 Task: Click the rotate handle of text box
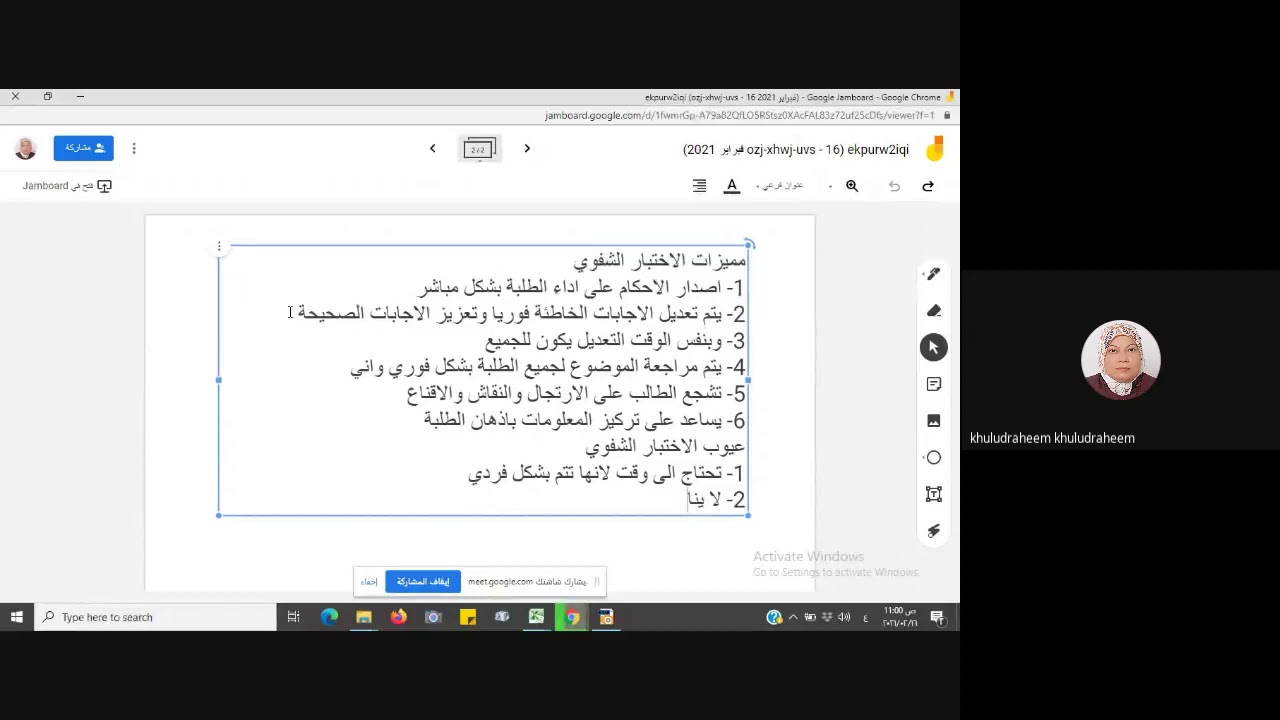[x=750, y=244]
